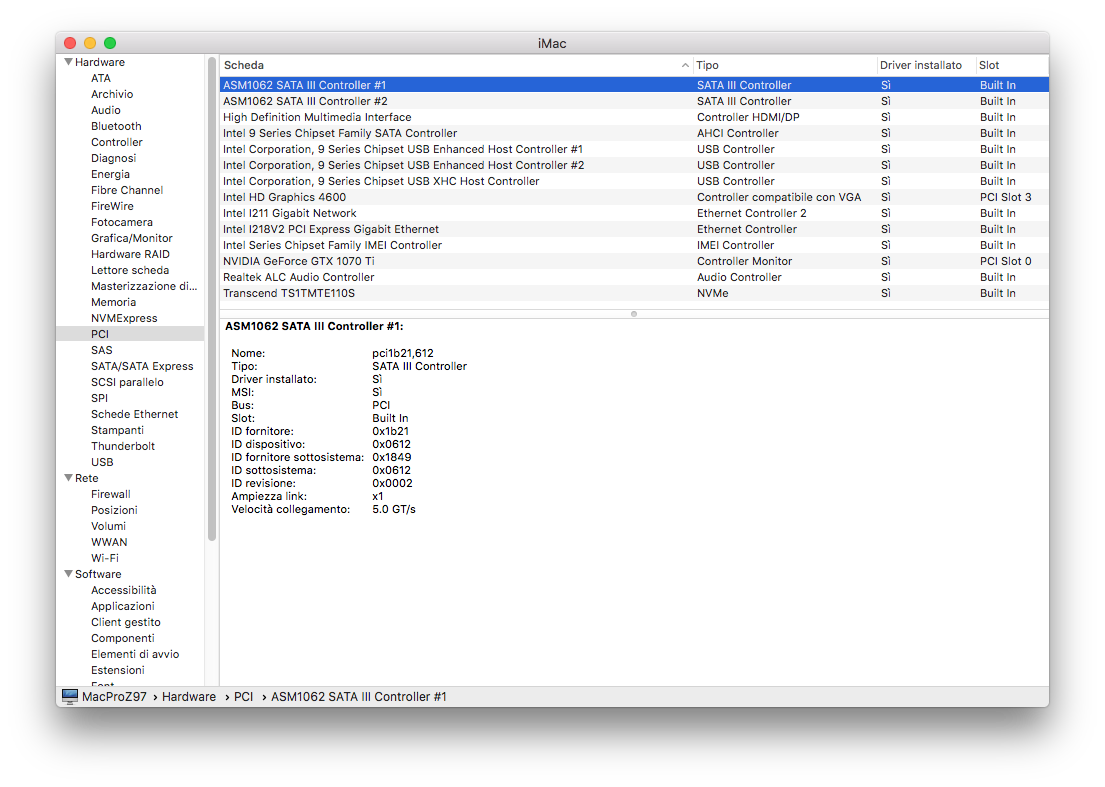Open Fotocamera sidebar entry

(121, 222)
